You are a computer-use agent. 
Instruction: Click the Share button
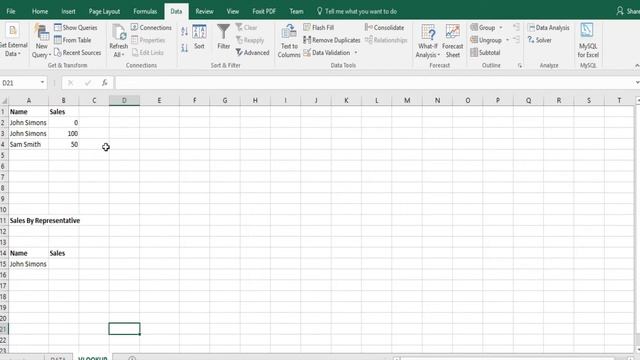(x=629, y=11)
